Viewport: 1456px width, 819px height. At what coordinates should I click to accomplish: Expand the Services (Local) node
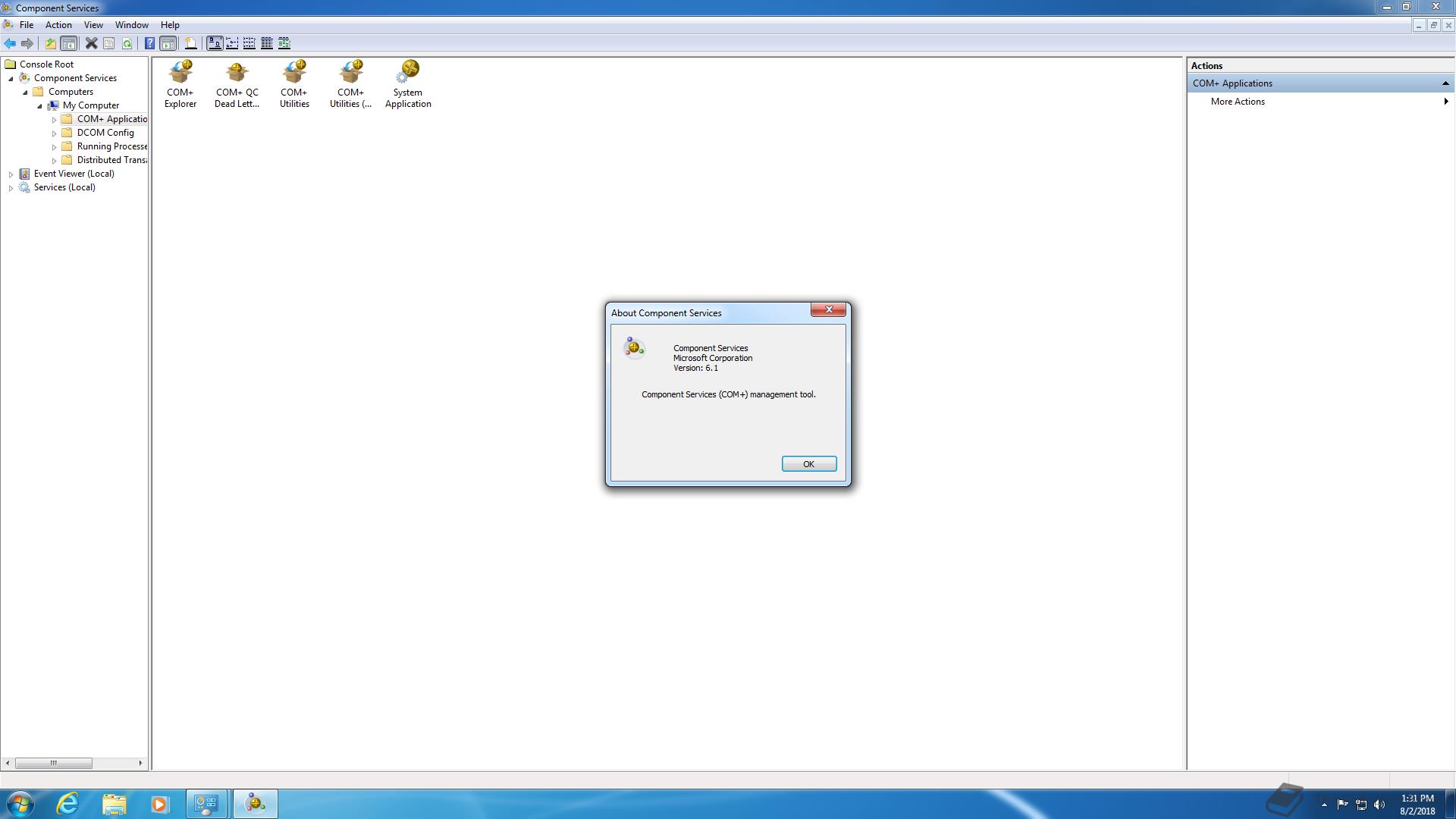point(11,188)
